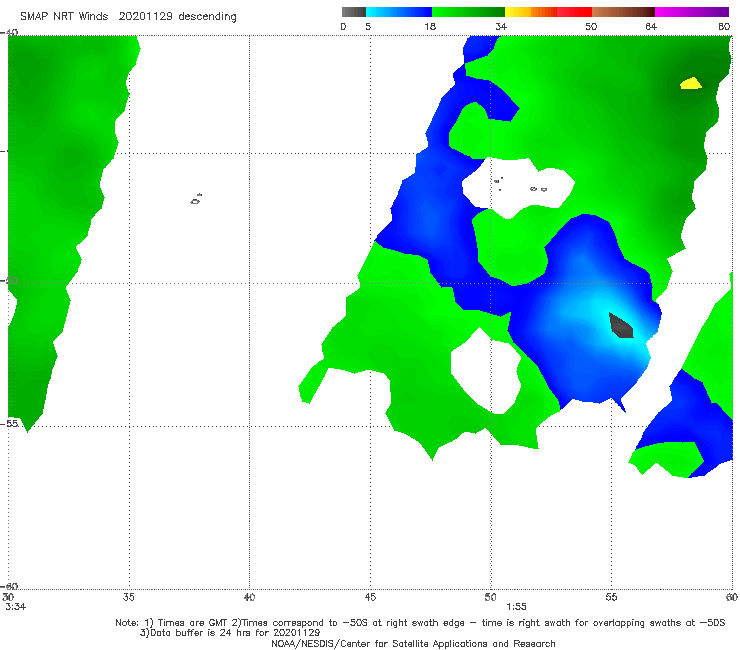This screenshot has height=650, width=740.
Task: Click the swath time label '1:55'
Action: click(x=516, y=607)
